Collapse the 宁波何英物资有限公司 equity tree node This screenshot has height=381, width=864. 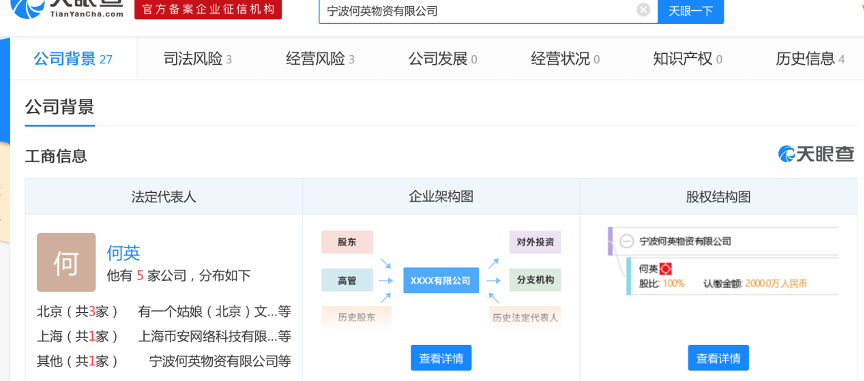pos(627,241)
